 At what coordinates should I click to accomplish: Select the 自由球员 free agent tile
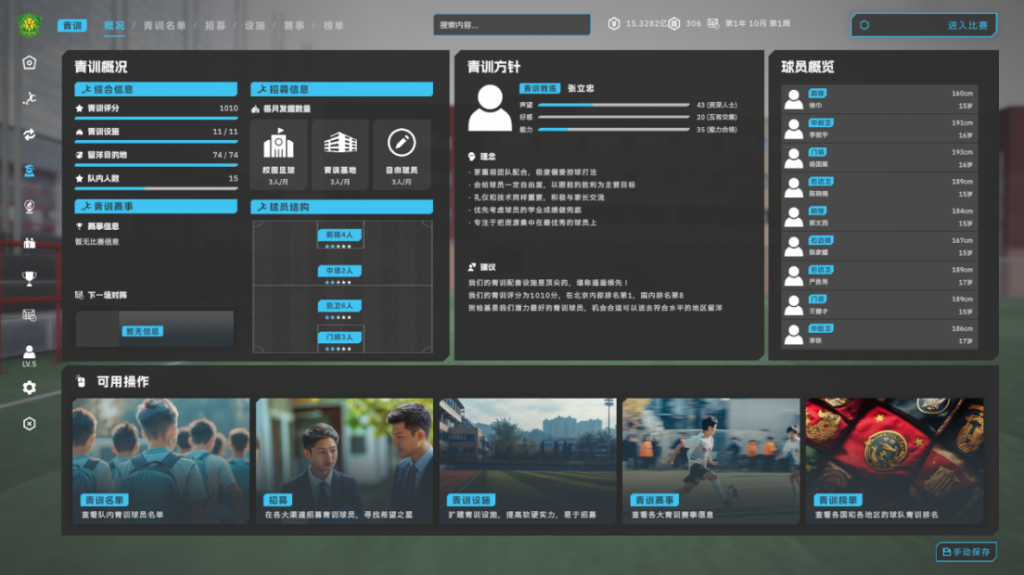pyautogui.click(x=402, y=155)
